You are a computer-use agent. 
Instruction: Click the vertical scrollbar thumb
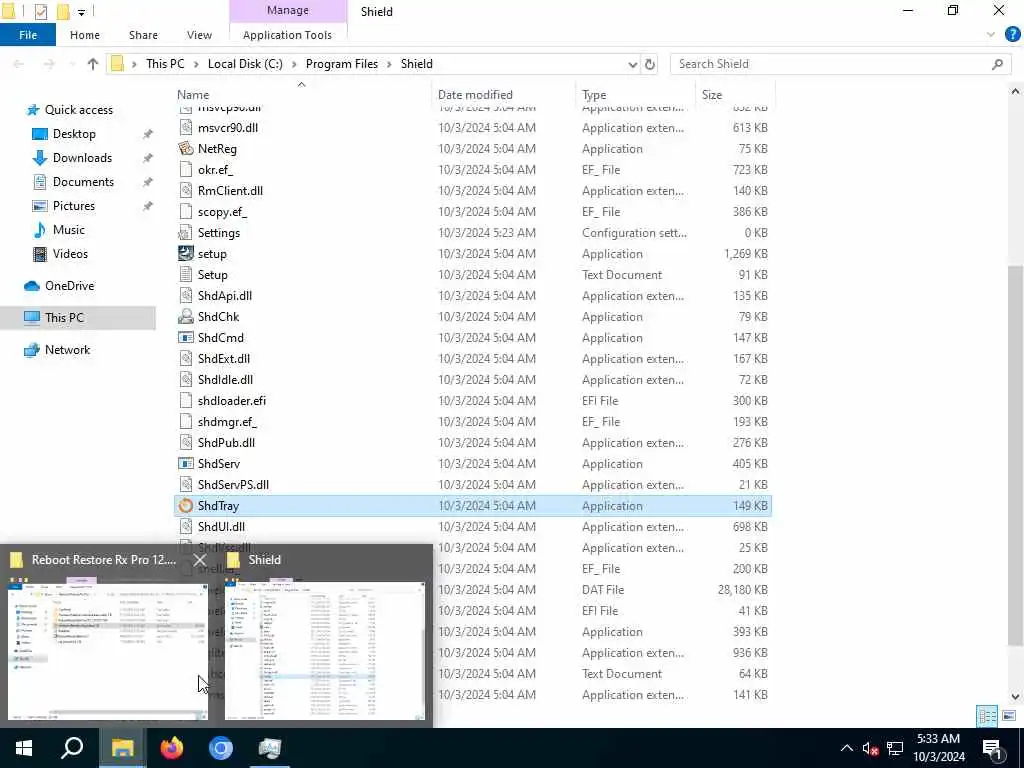pyautogui.click(x=1015, y=456)
